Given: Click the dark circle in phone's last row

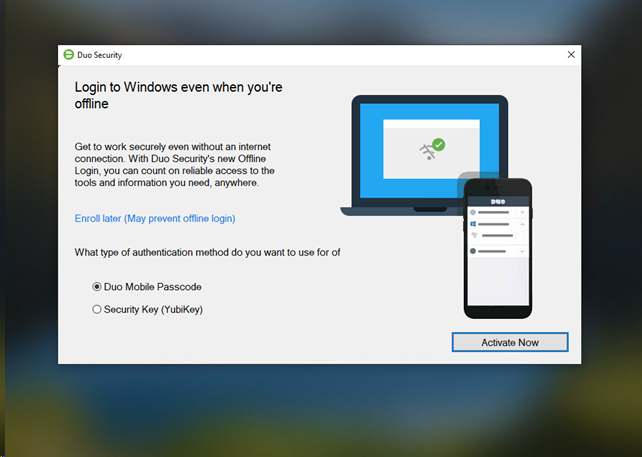Looking at the screenshot, I should pos(473,251).
